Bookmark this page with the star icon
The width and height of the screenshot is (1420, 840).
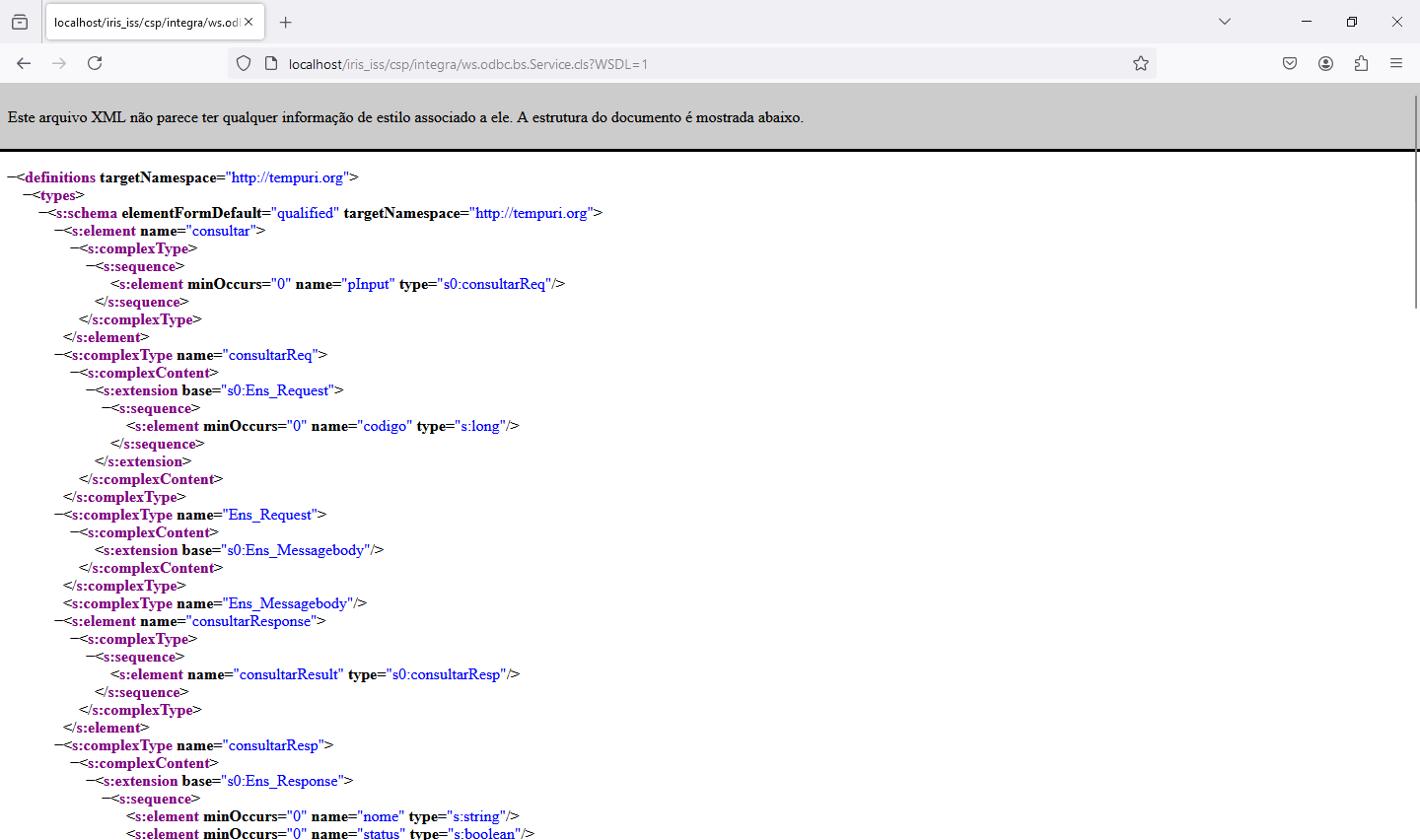pos(1141,64)
